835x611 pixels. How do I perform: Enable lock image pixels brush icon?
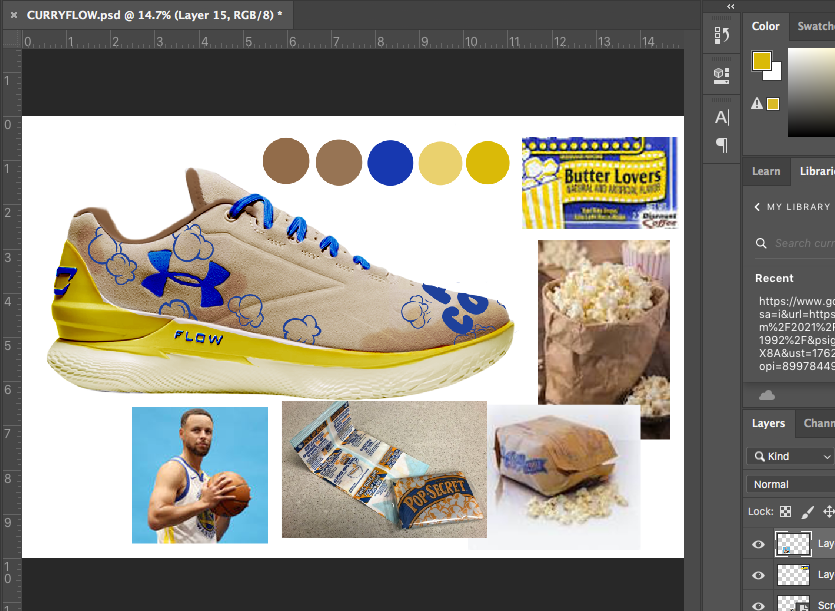(x=807, y=511)
